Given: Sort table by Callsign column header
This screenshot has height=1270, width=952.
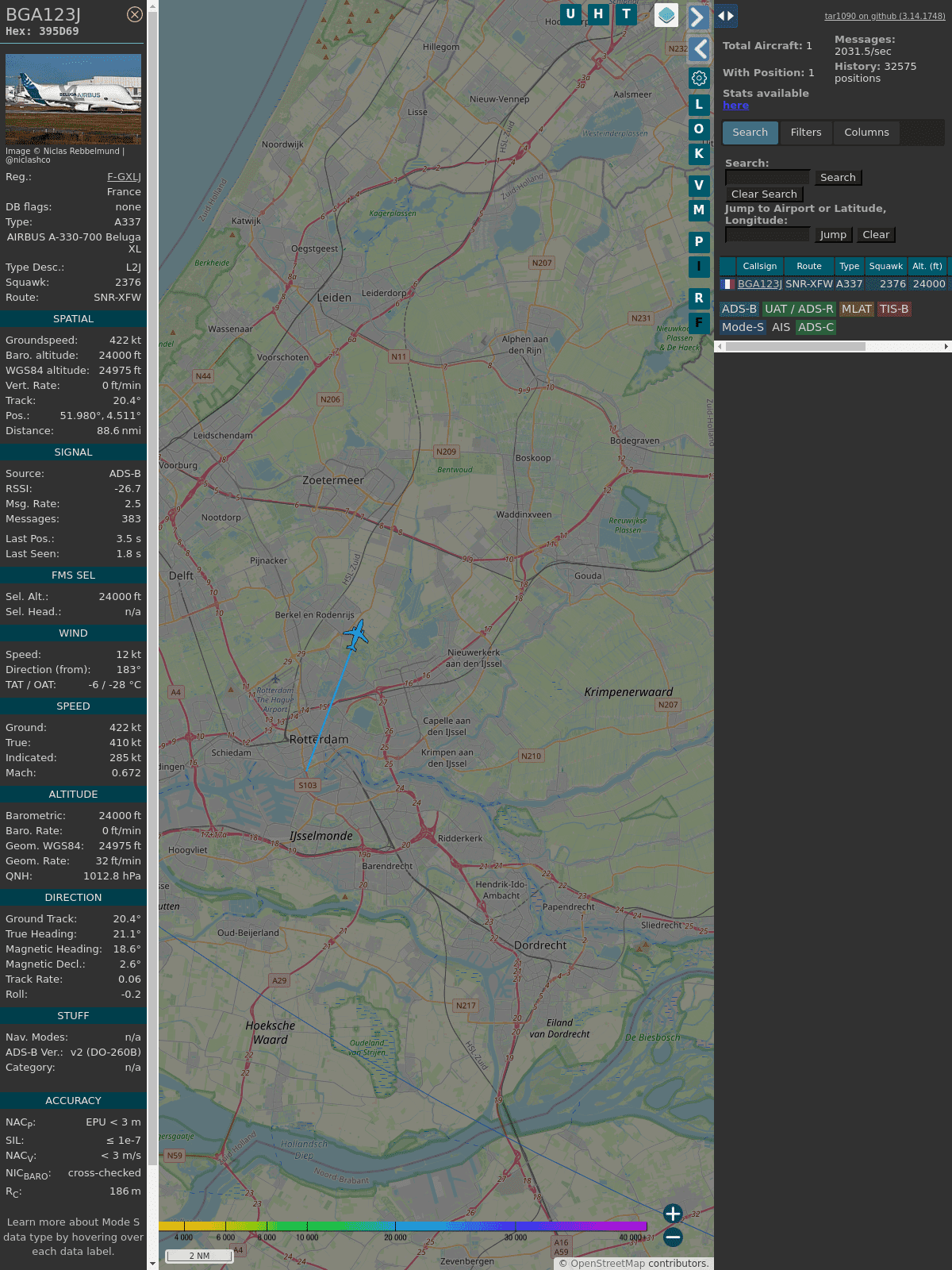Looking at the screenshot, I should coord(759,266).
